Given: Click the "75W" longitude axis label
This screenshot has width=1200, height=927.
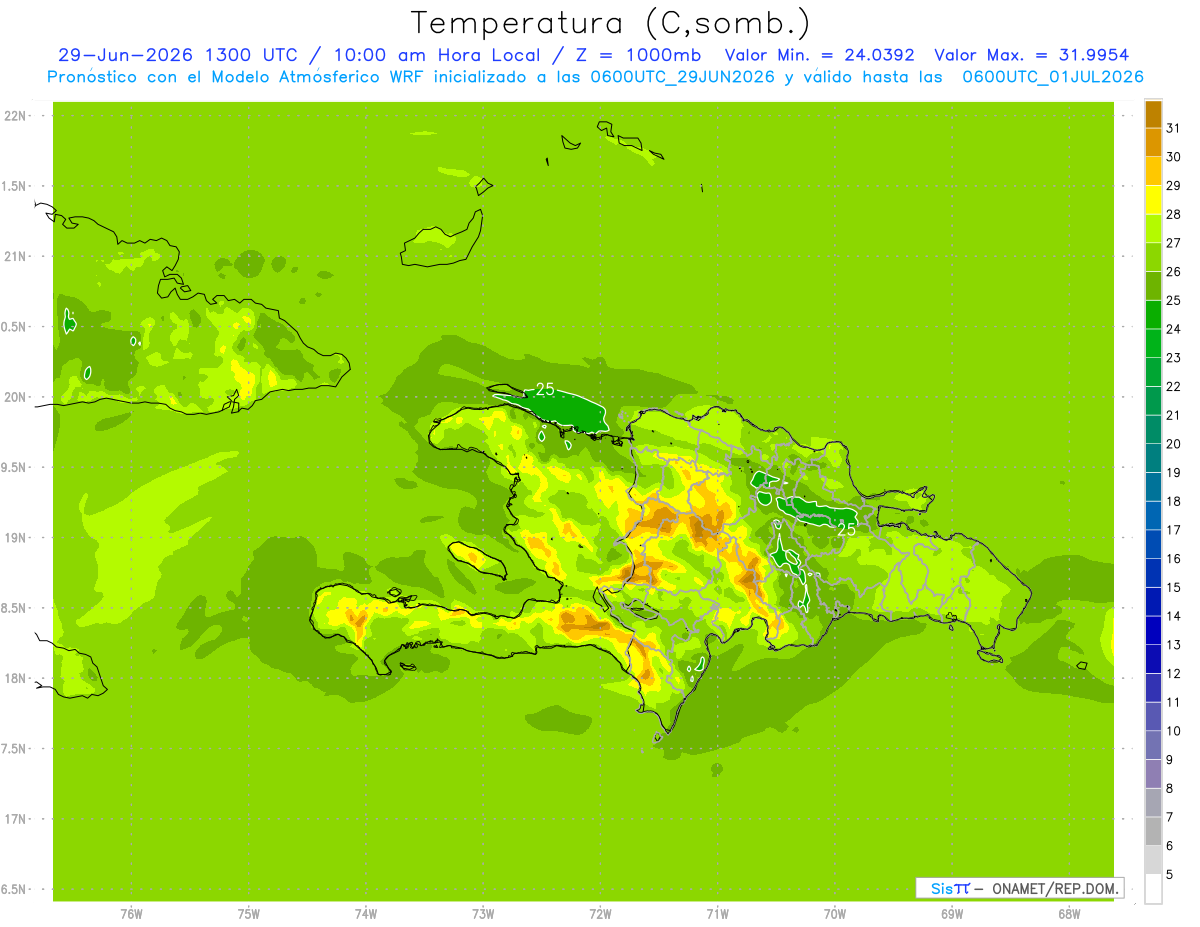Looking at the screenshot, I should tap(249, 914).
